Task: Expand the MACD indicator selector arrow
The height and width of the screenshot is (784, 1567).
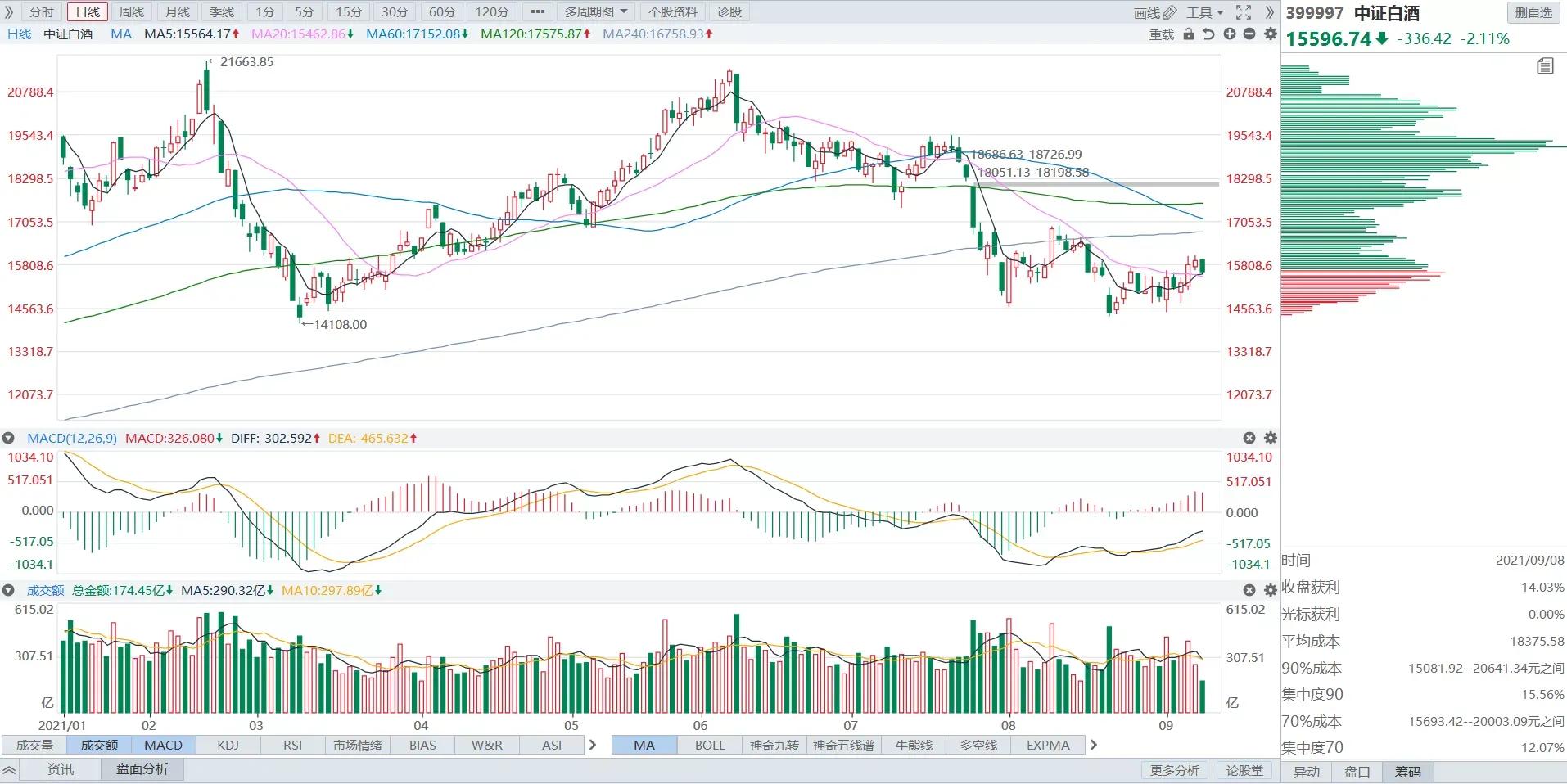Action: tap(8, 438)
